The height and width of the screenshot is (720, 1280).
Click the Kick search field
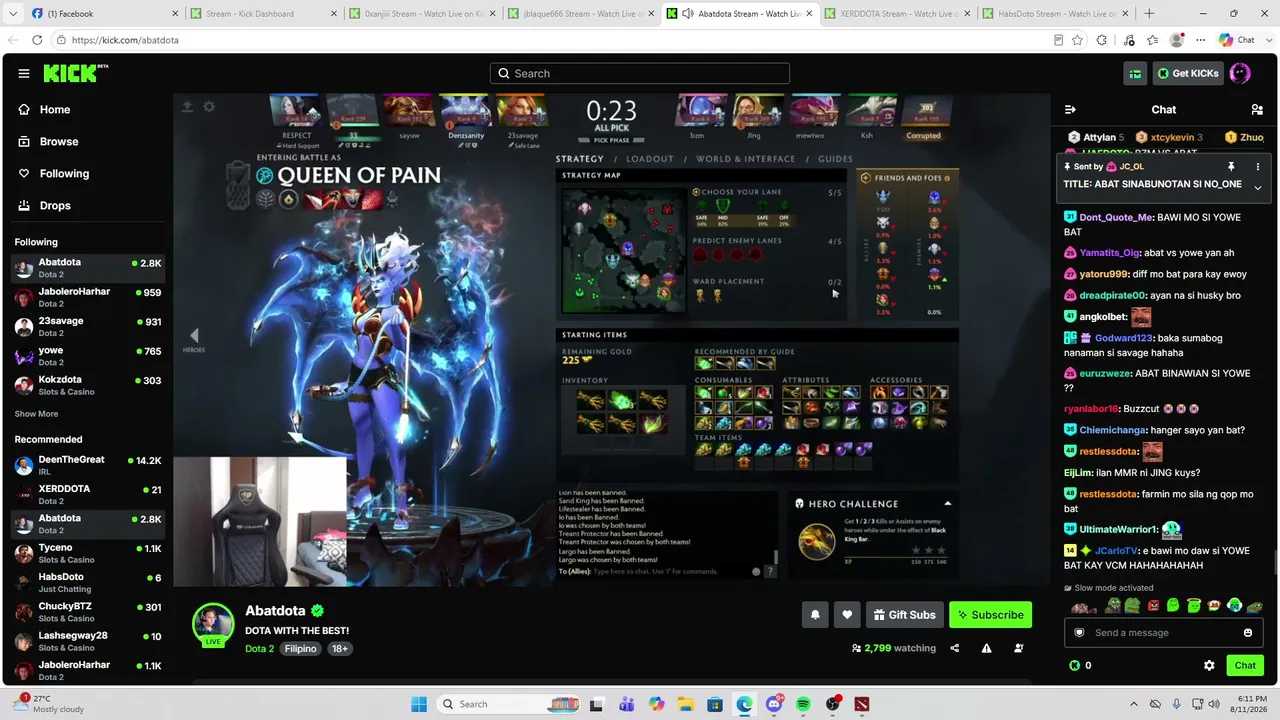640,73
